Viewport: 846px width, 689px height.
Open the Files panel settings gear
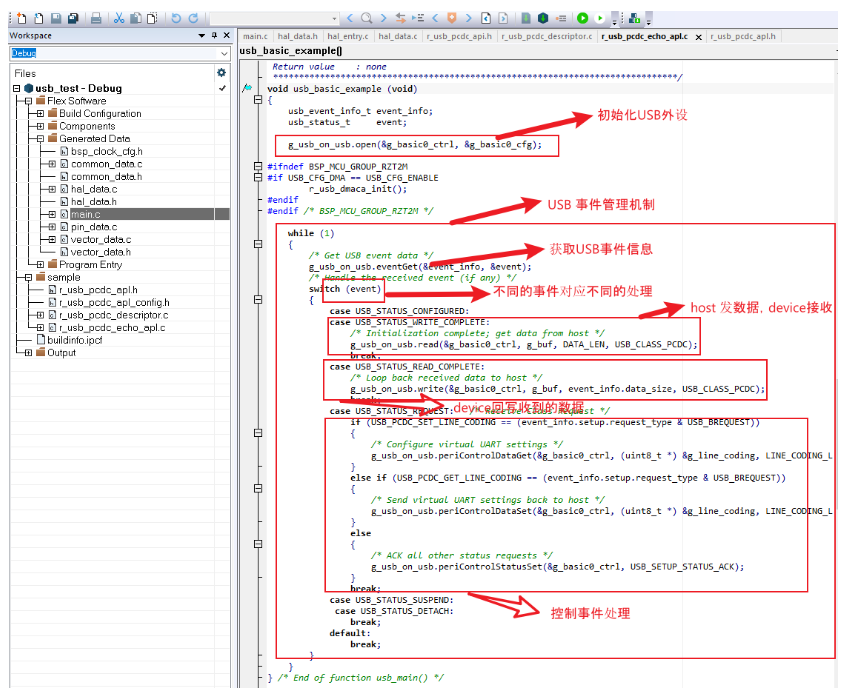point(221,72)
